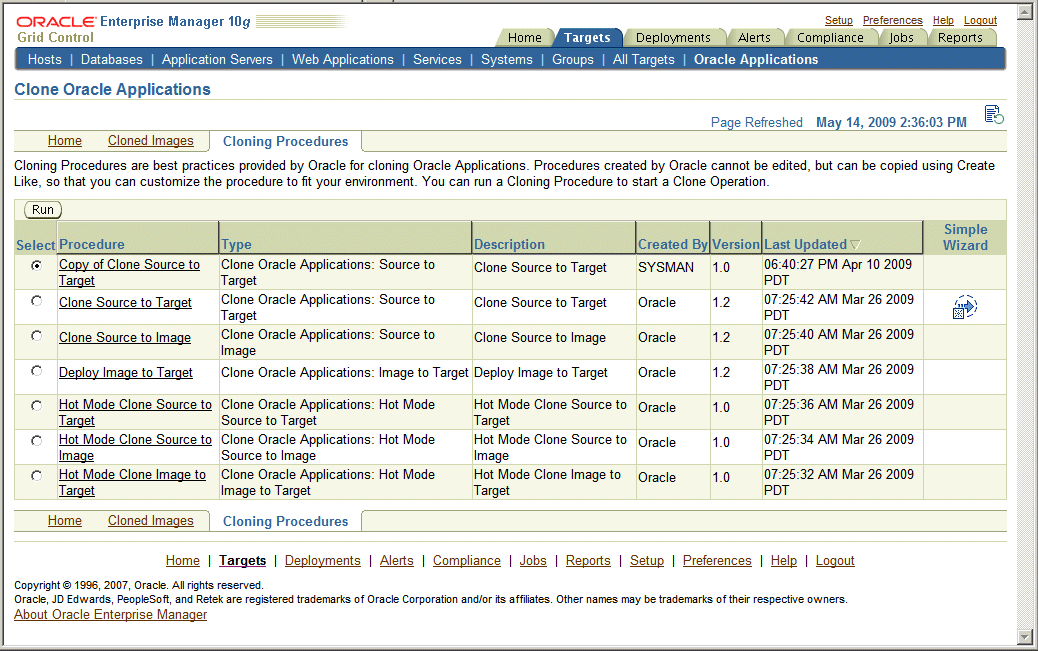This screenshot has width=1038, height=651.
Task: Open the Home main tab
Action: coord(524,38)
